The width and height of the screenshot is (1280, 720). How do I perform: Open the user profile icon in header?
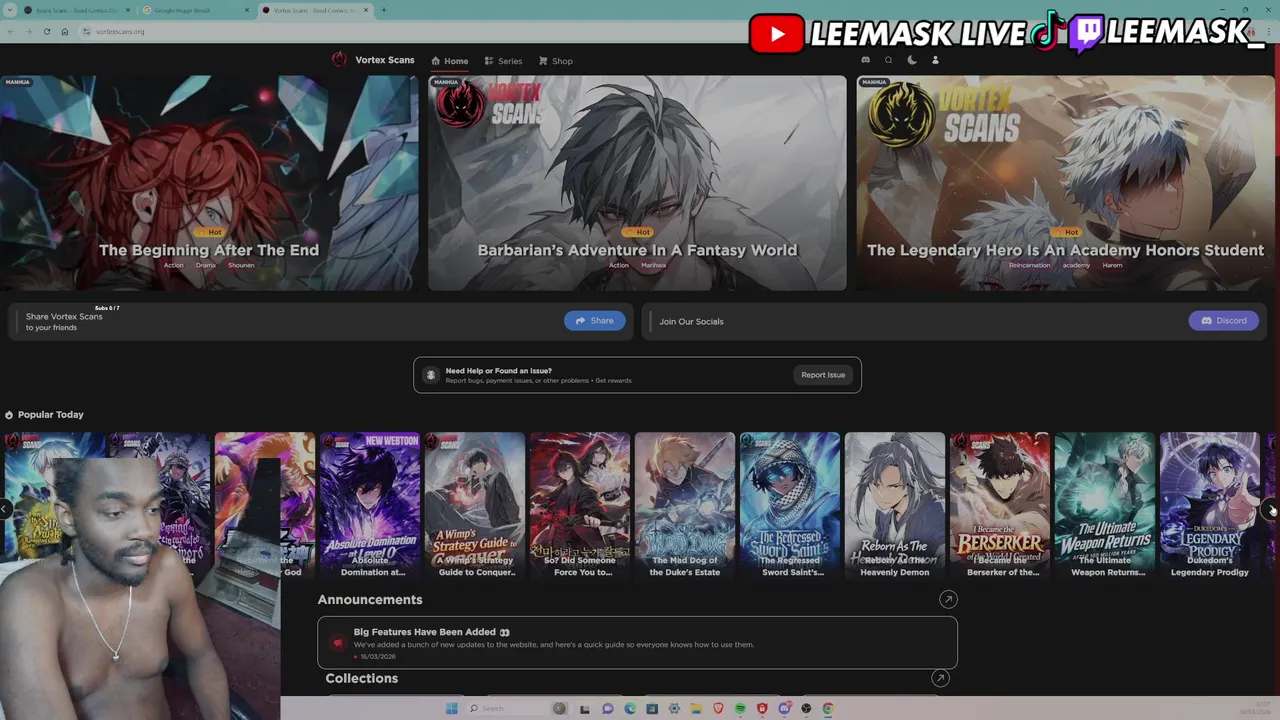coord(935,60)
